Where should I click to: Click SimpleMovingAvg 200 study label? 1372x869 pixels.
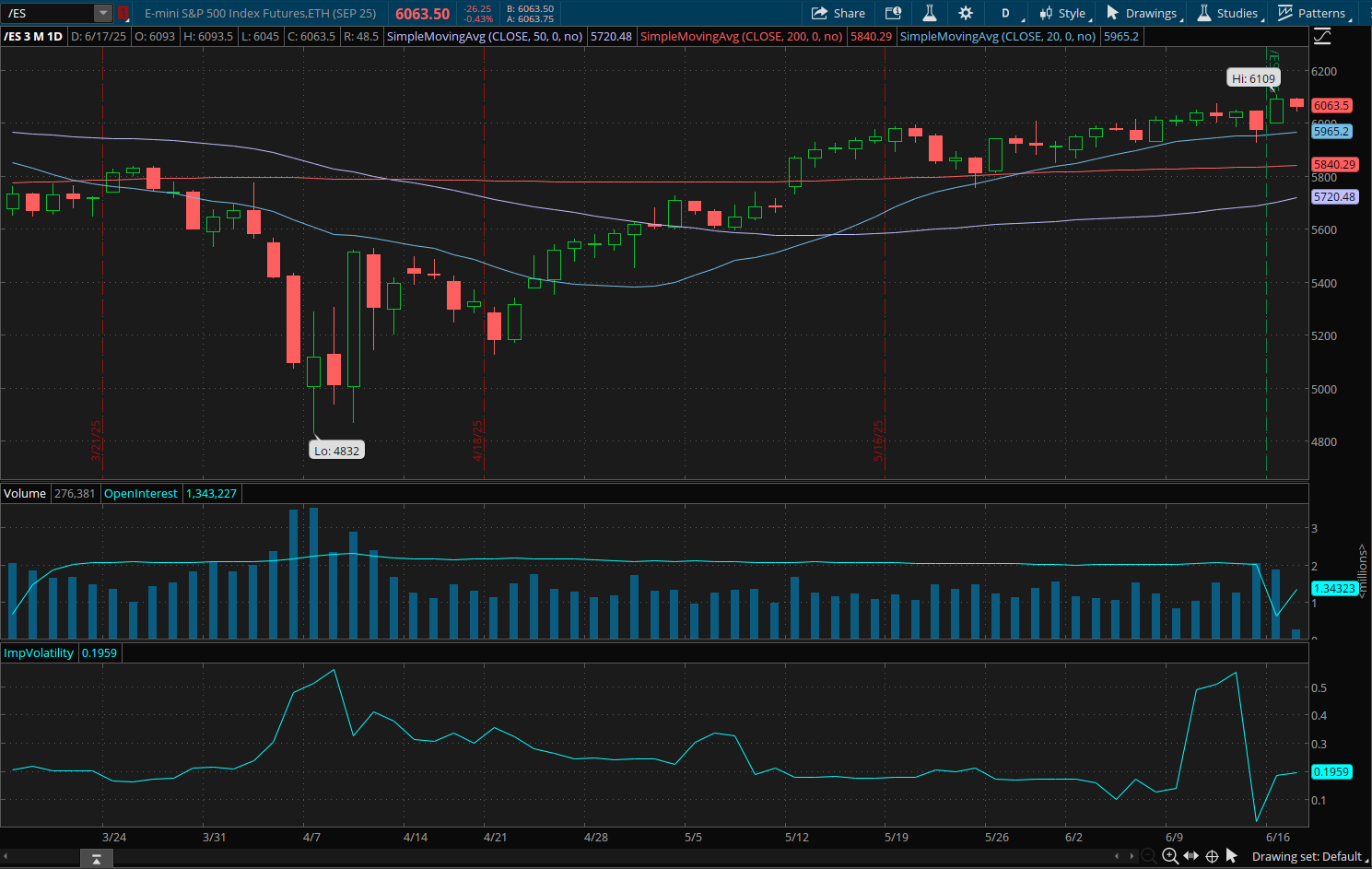[741, 36]
